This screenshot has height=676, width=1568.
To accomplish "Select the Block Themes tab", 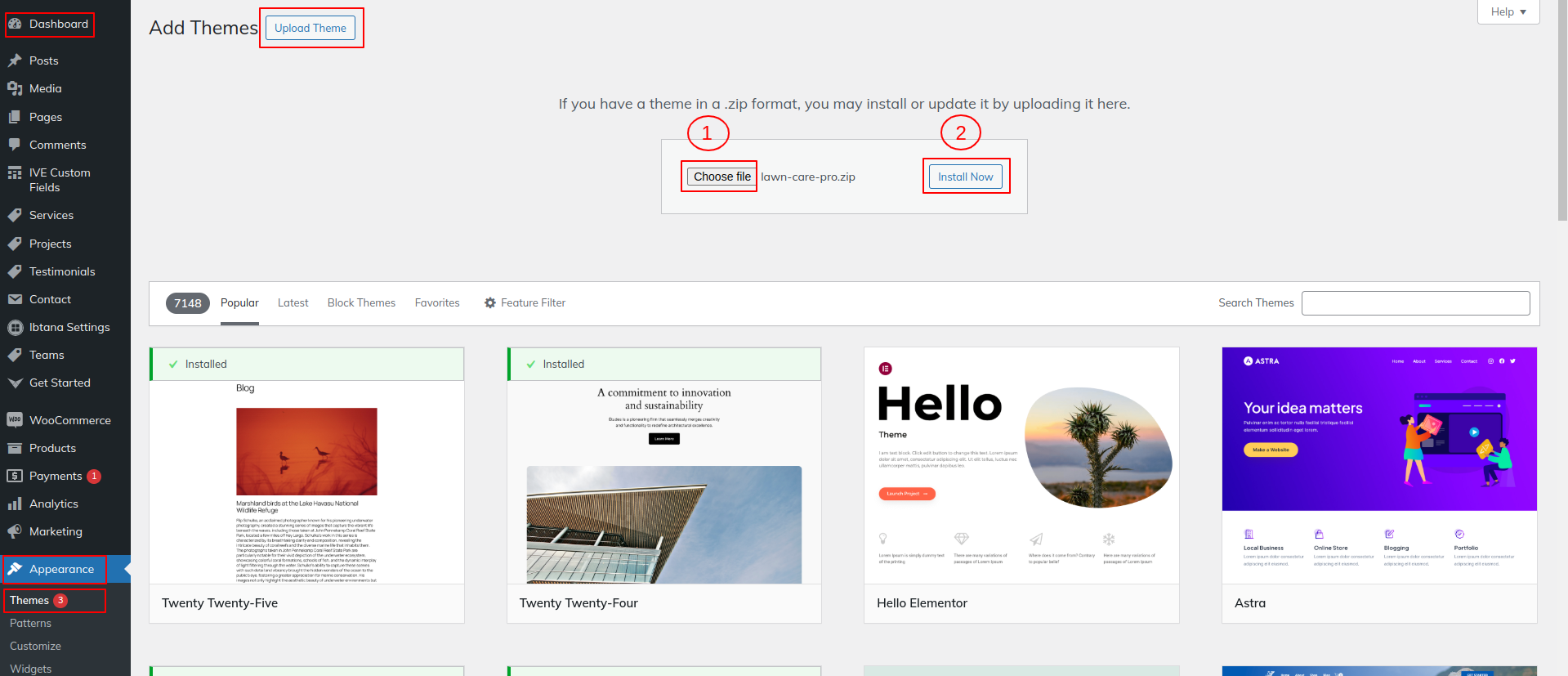I will point(361,302).
